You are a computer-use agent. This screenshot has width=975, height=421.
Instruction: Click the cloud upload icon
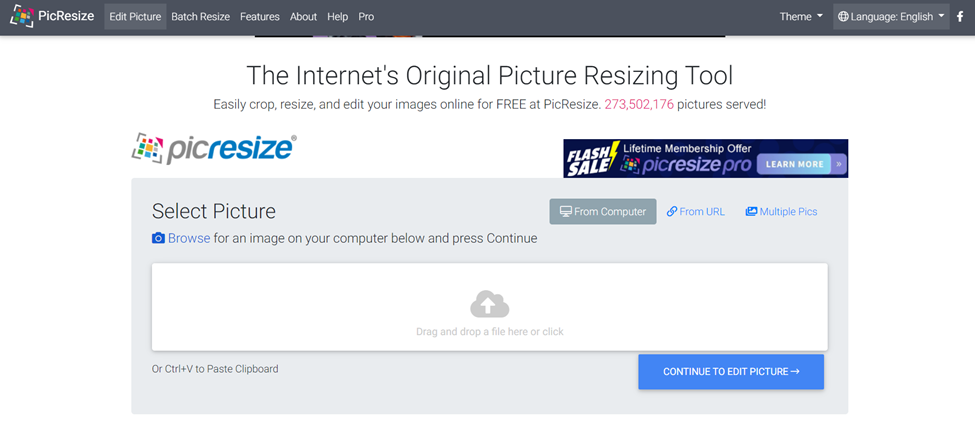click(x=489, y=304)
